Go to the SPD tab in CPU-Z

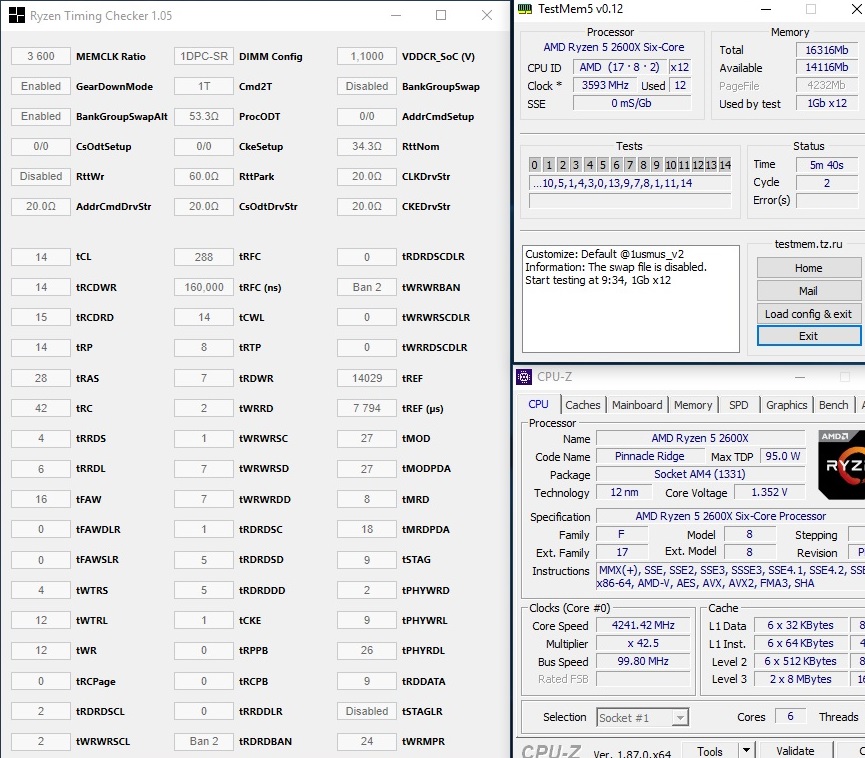click(x=738, y=405)
